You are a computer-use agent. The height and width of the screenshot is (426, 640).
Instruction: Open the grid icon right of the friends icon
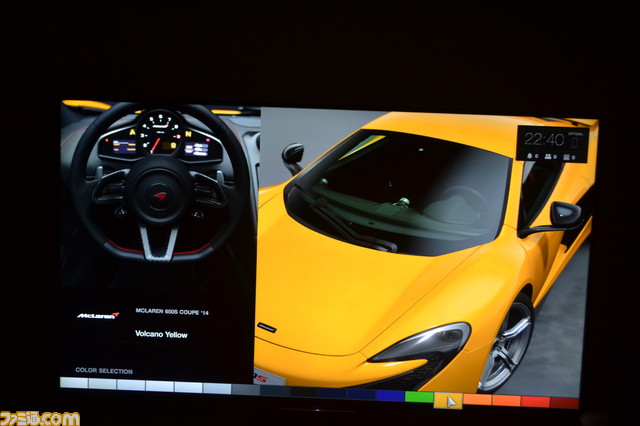(x=566, y=157)
